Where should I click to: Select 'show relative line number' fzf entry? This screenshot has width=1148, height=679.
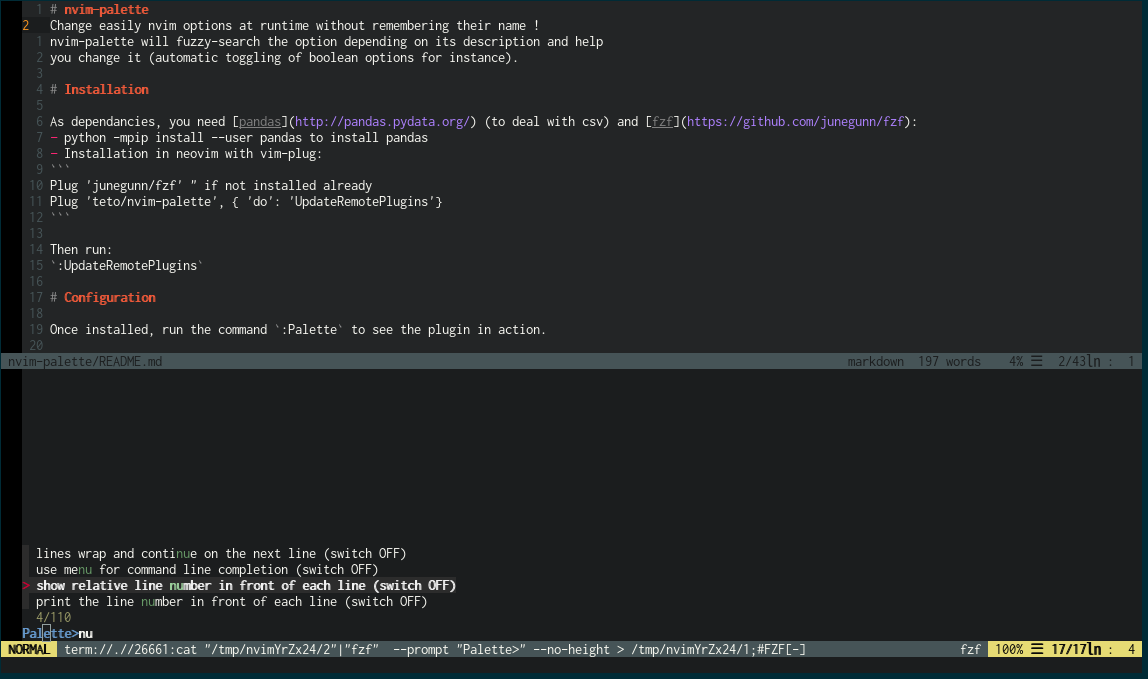point(245,585)
